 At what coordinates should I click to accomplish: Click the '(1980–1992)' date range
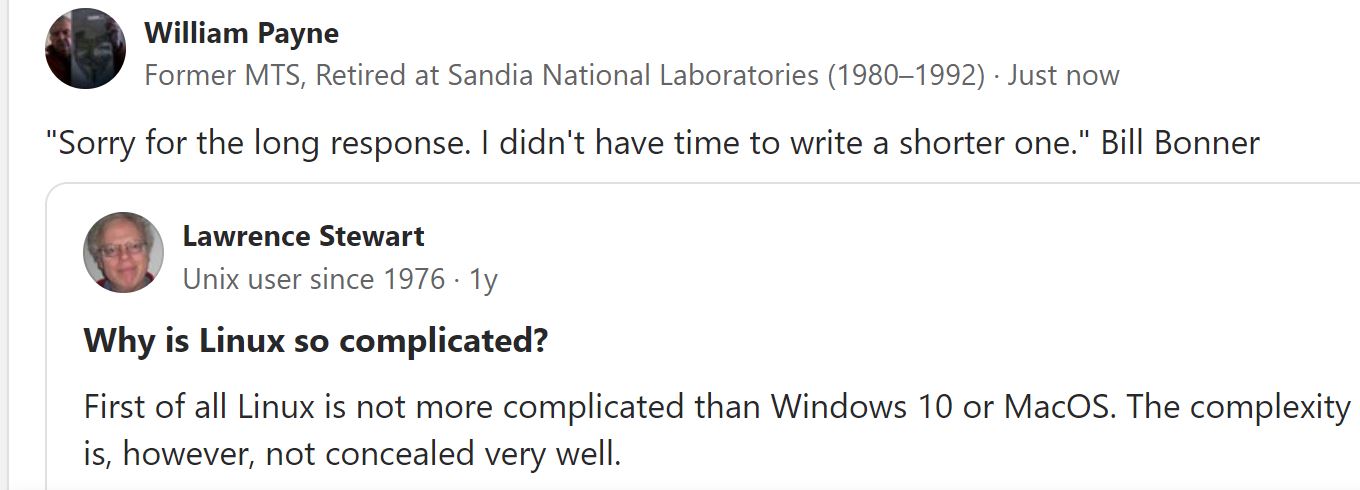coord(906,75)
